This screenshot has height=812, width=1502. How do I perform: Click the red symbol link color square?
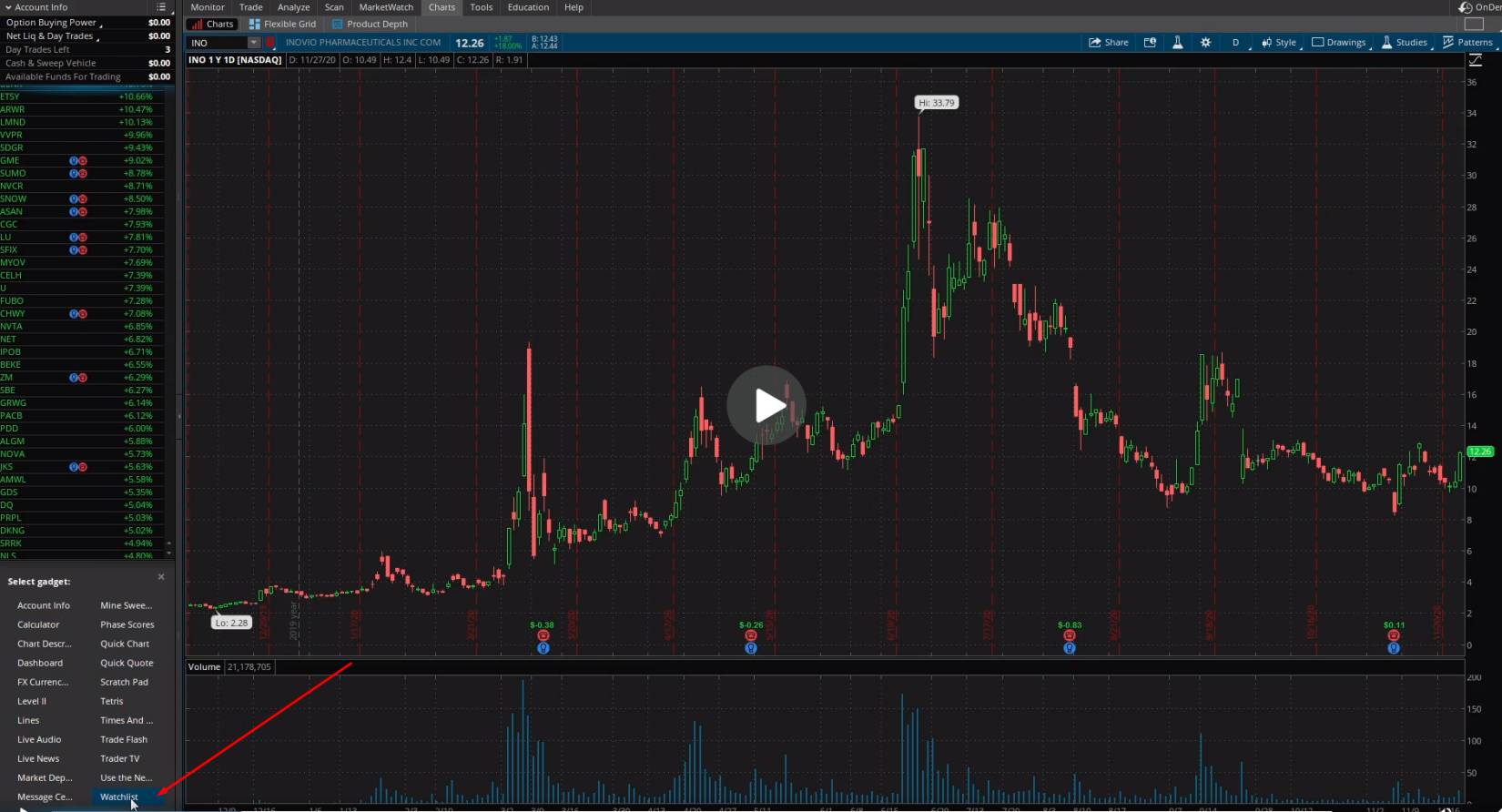270,43
